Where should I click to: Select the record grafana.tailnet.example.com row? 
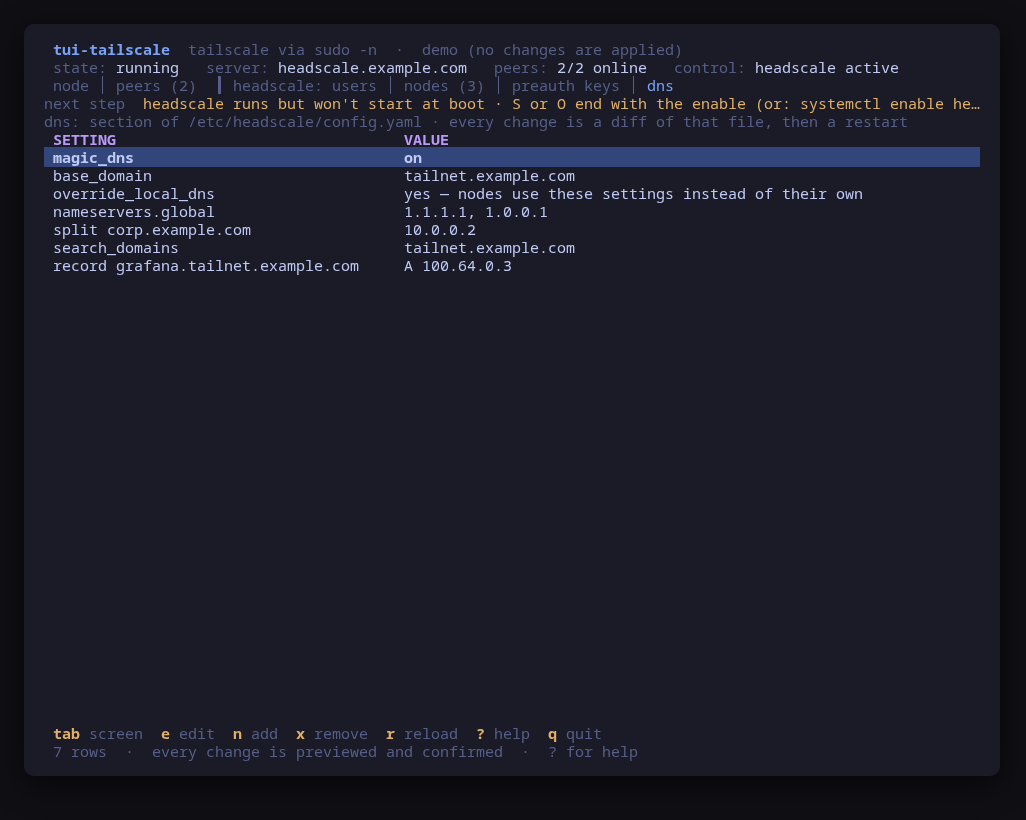[512, 266]
